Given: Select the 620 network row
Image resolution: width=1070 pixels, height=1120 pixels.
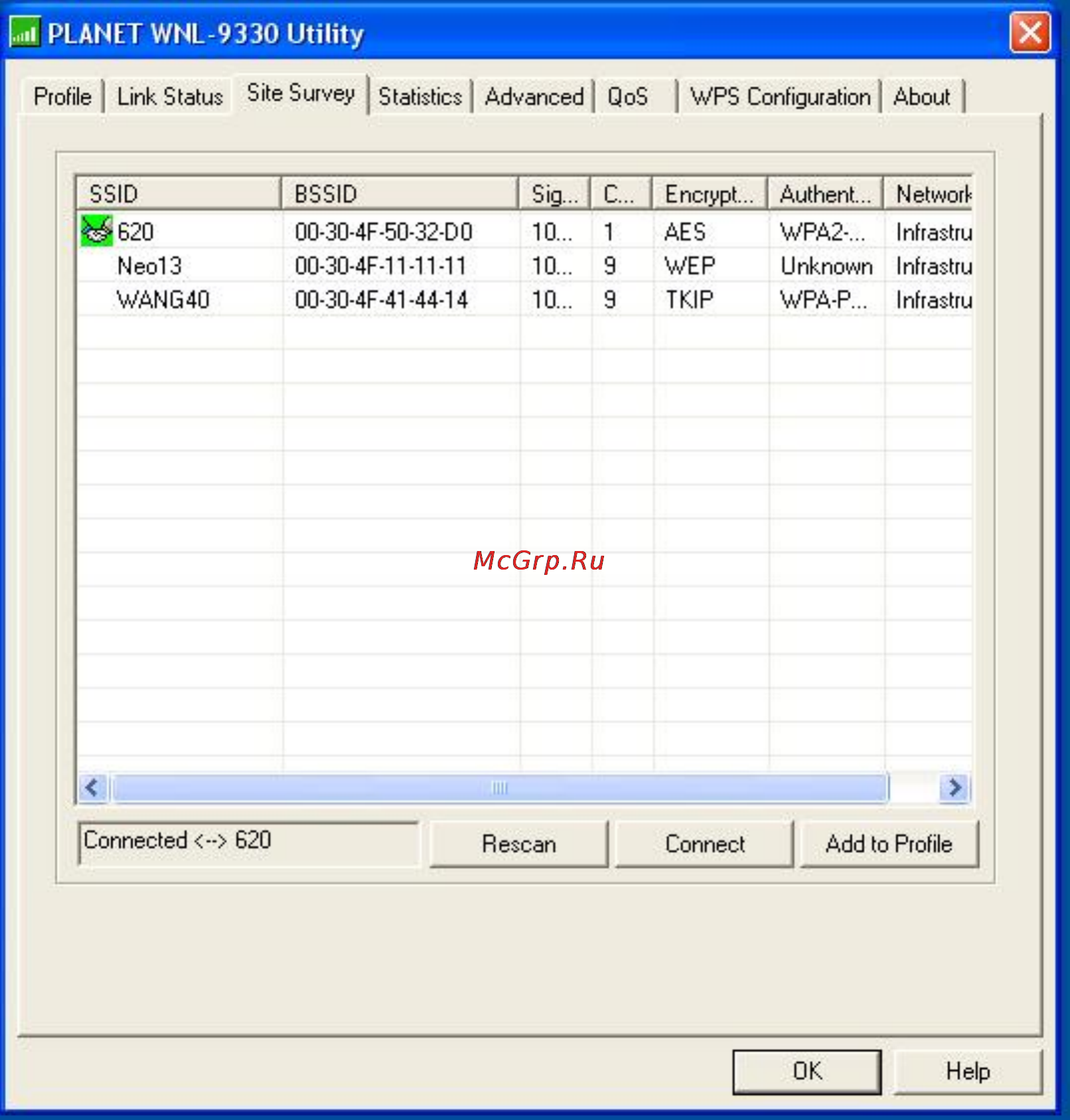Looking at the screenshot, I should click(524, 232).
